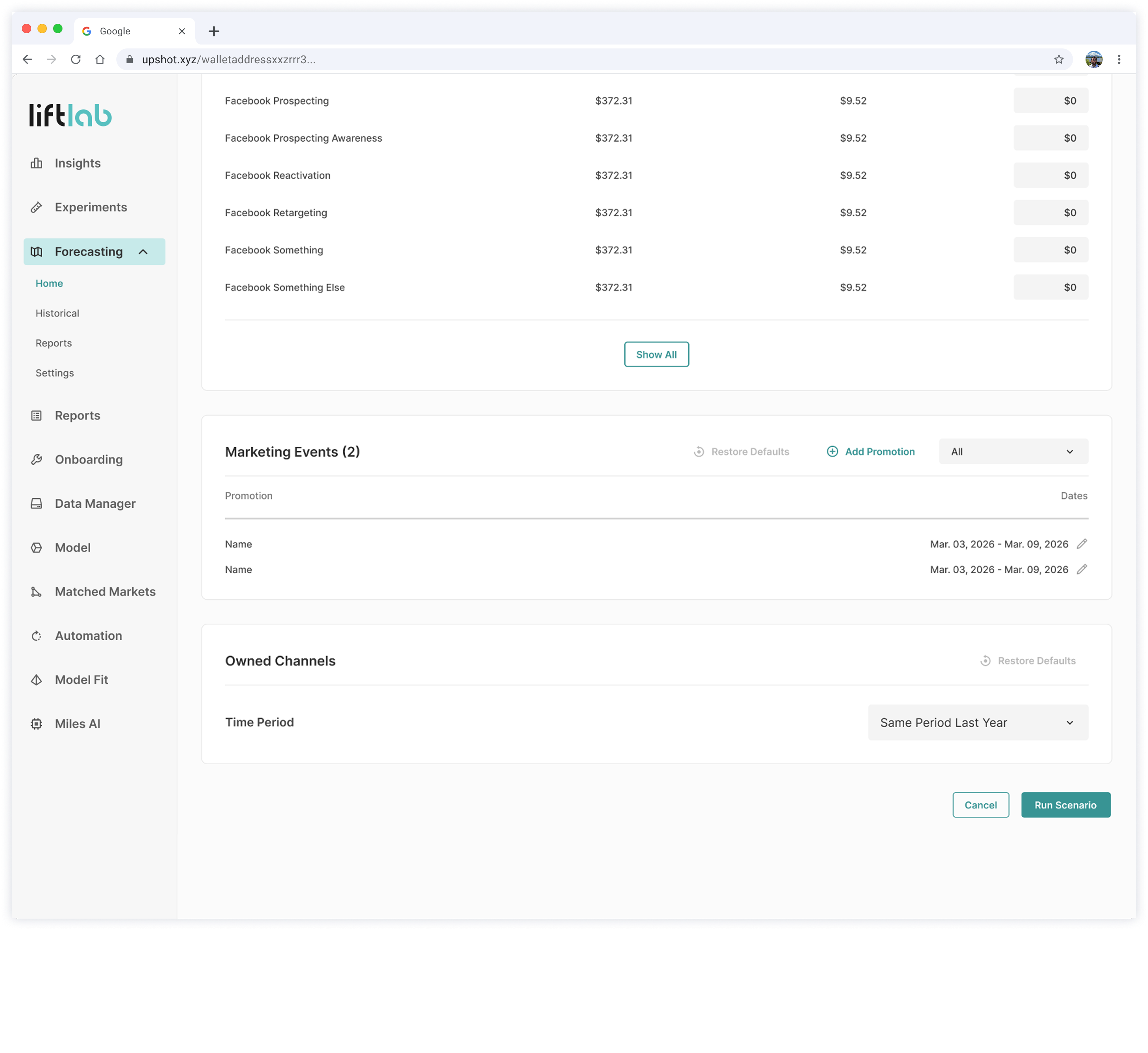Click the Matched Markets icon
Image resolution: width=1148 pixels, height=1053 pixels.
(36, 592)
